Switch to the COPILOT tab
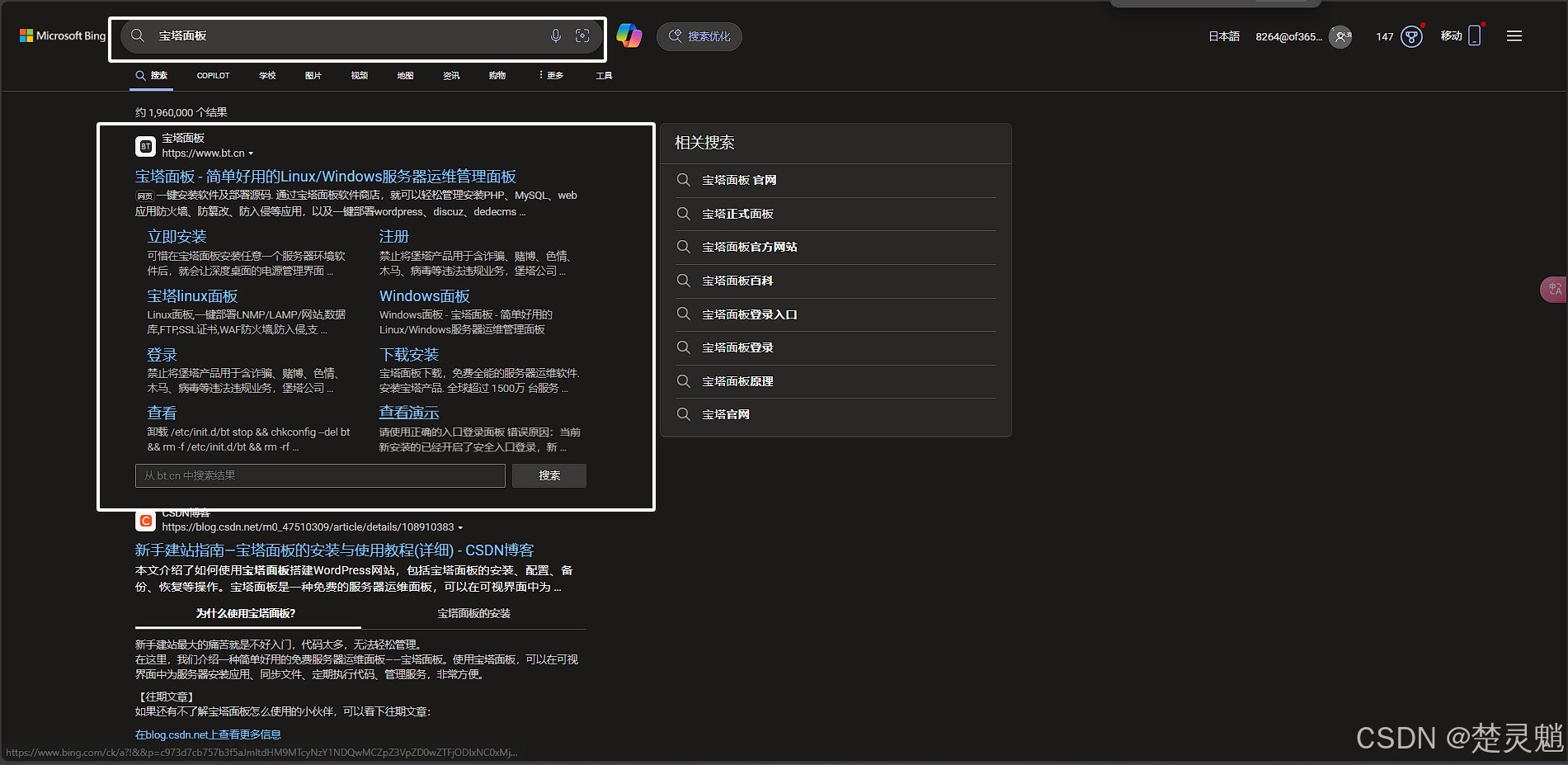 [213, 75]
